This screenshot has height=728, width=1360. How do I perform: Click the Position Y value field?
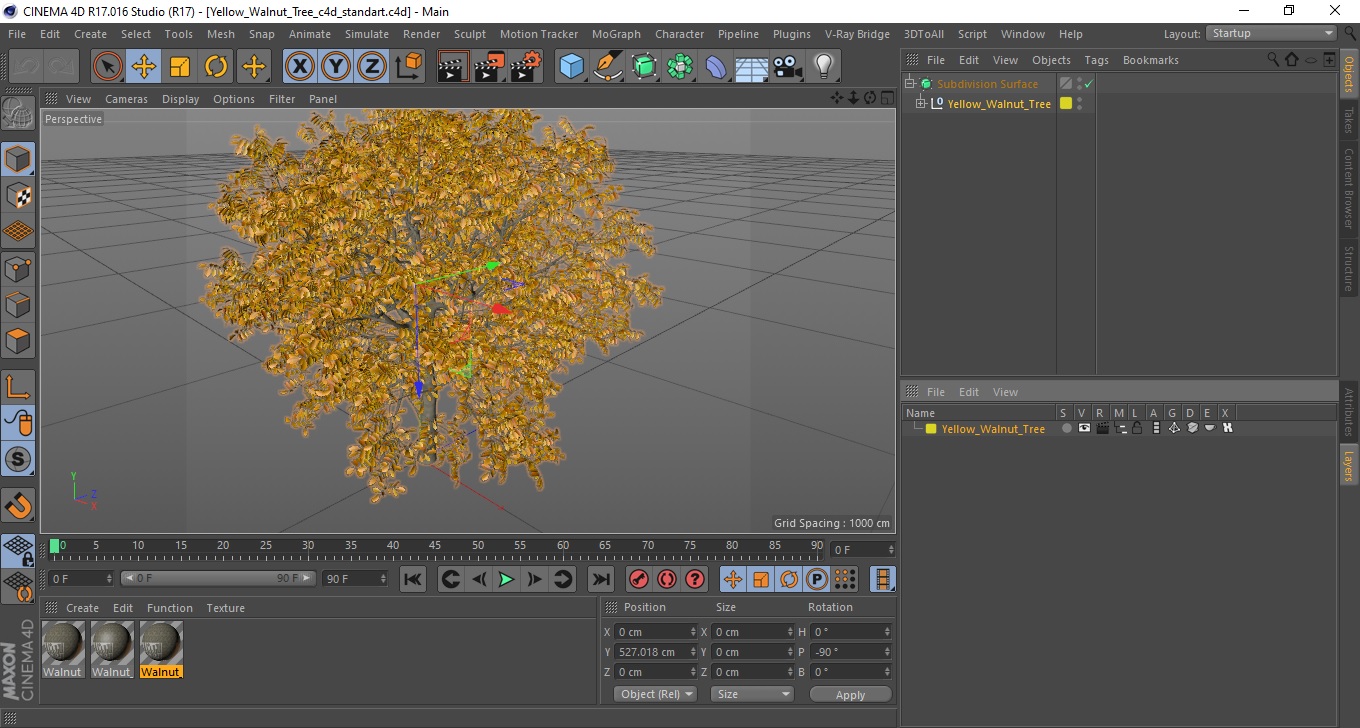pos(655,652)
